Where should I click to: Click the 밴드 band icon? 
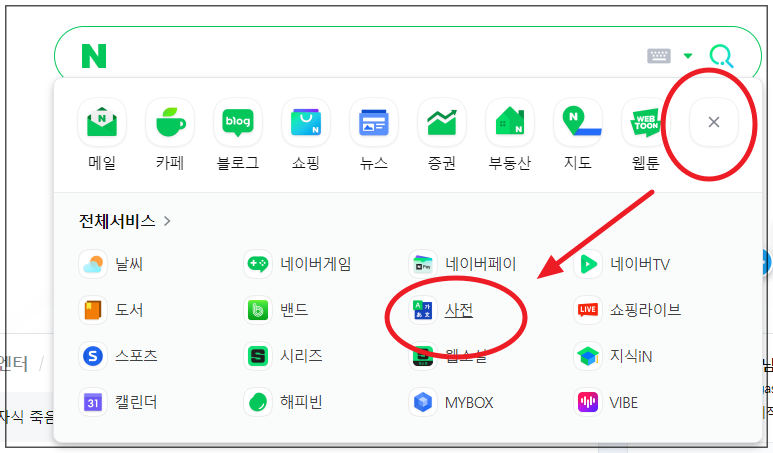click(258, 310)
